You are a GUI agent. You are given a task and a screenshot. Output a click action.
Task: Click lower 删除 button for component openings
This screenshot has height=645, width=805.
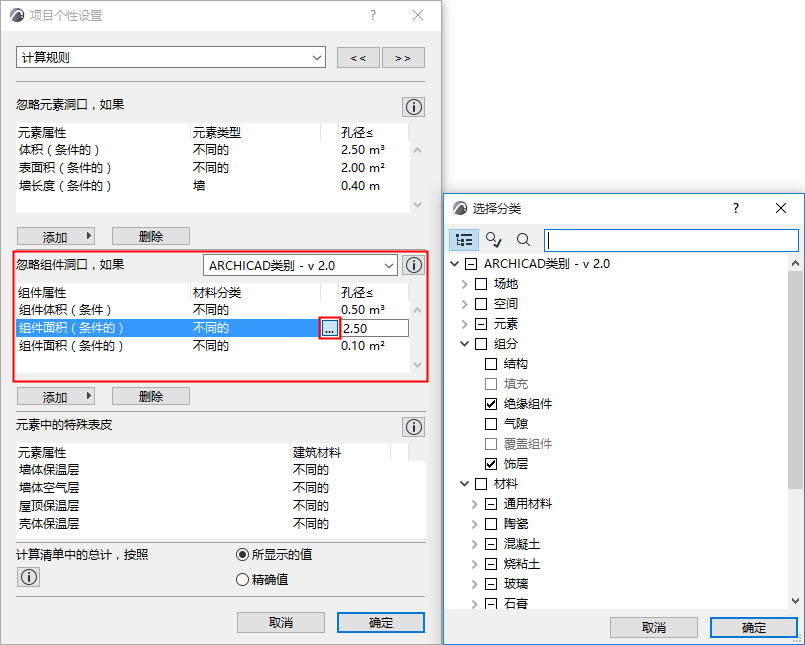click(x=151, y=396)
